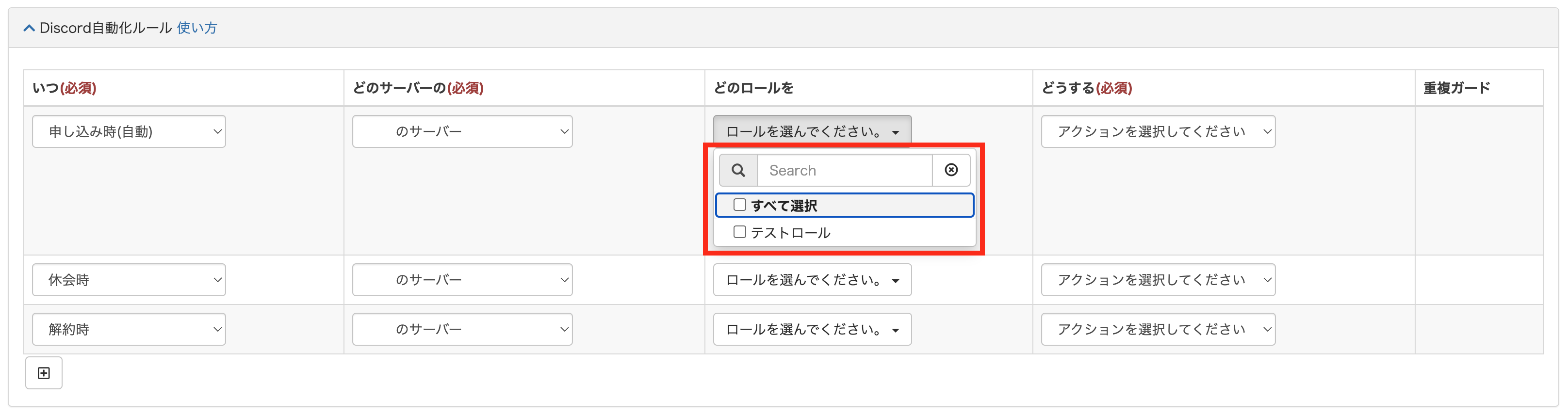Open server dropdown in the 休会時 row
This screenshot has width=1568, height=416.
coord(462,280)
